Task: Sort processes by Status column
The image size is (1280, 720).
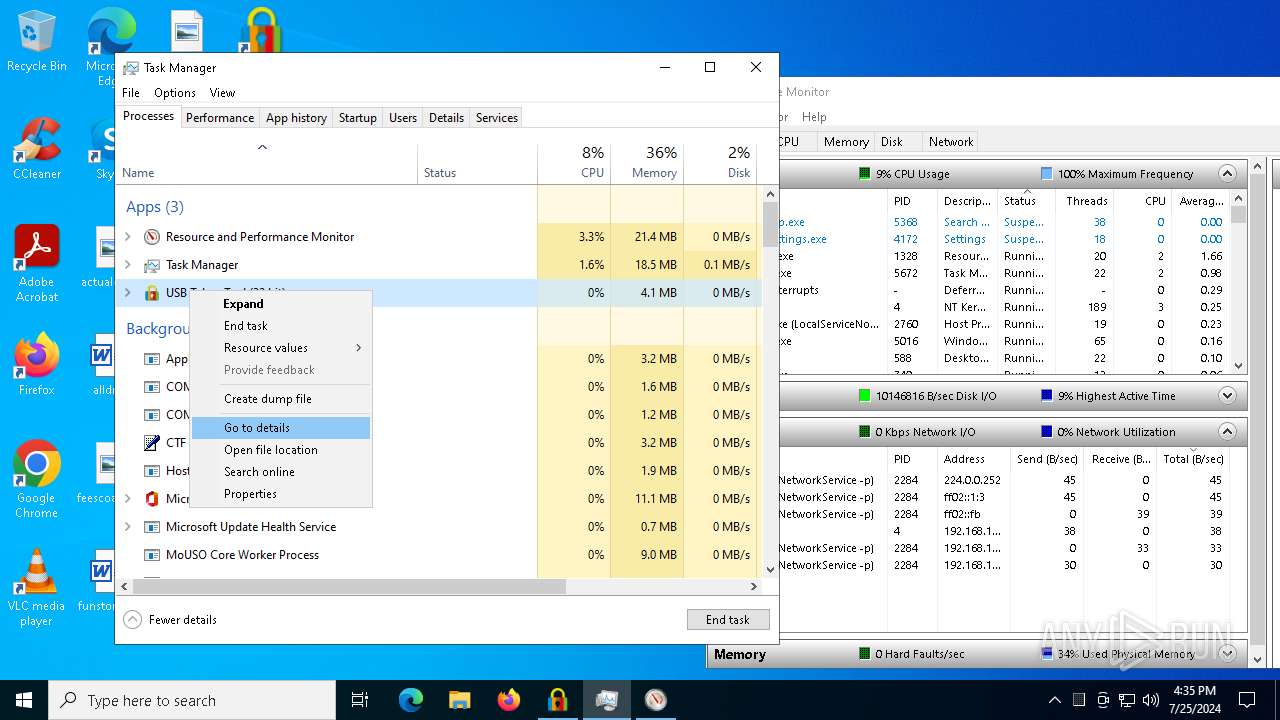Action: point(477,163)
